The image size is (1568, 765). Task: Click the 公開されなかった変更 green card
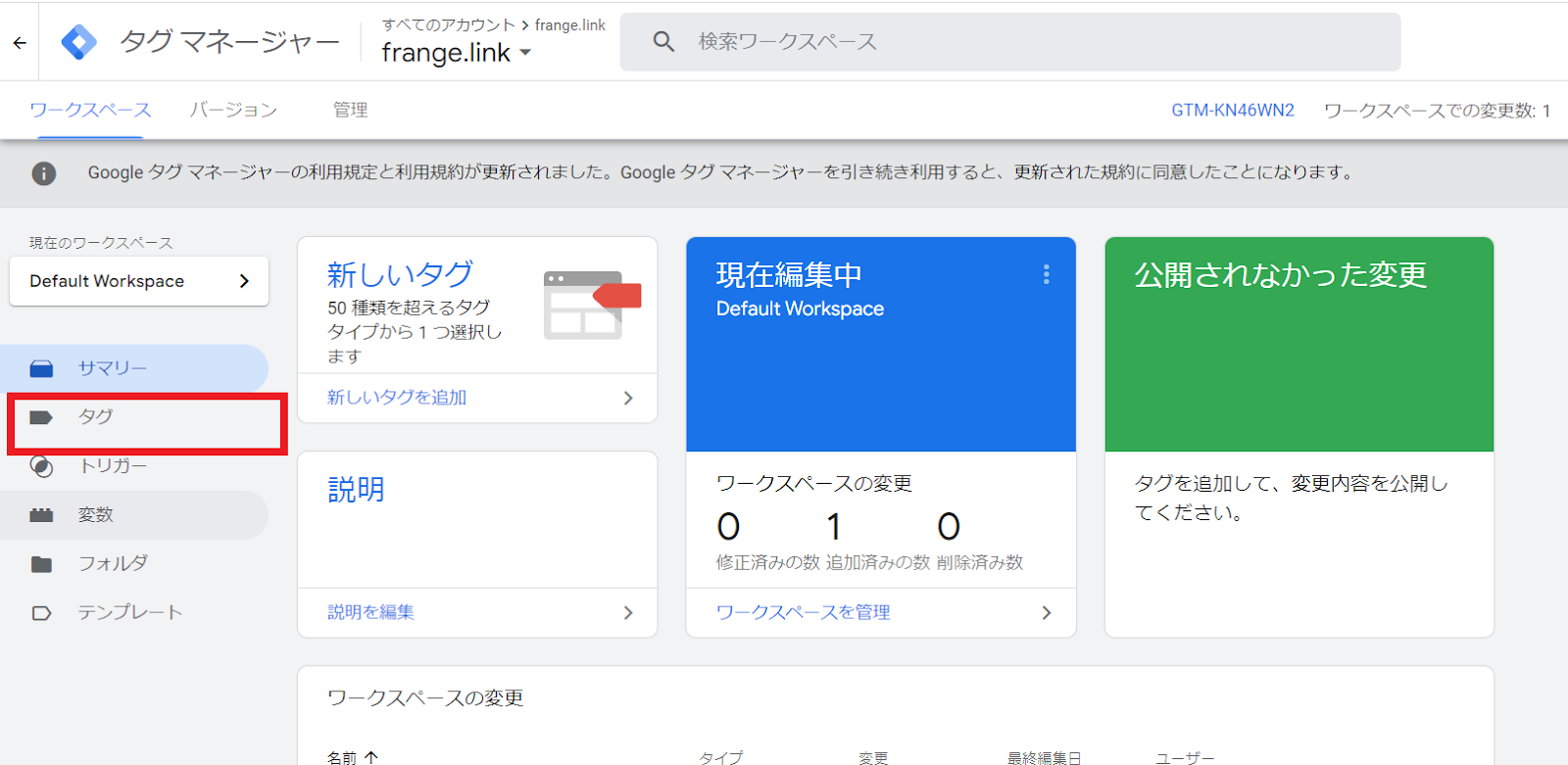(x=1299, y=345)
